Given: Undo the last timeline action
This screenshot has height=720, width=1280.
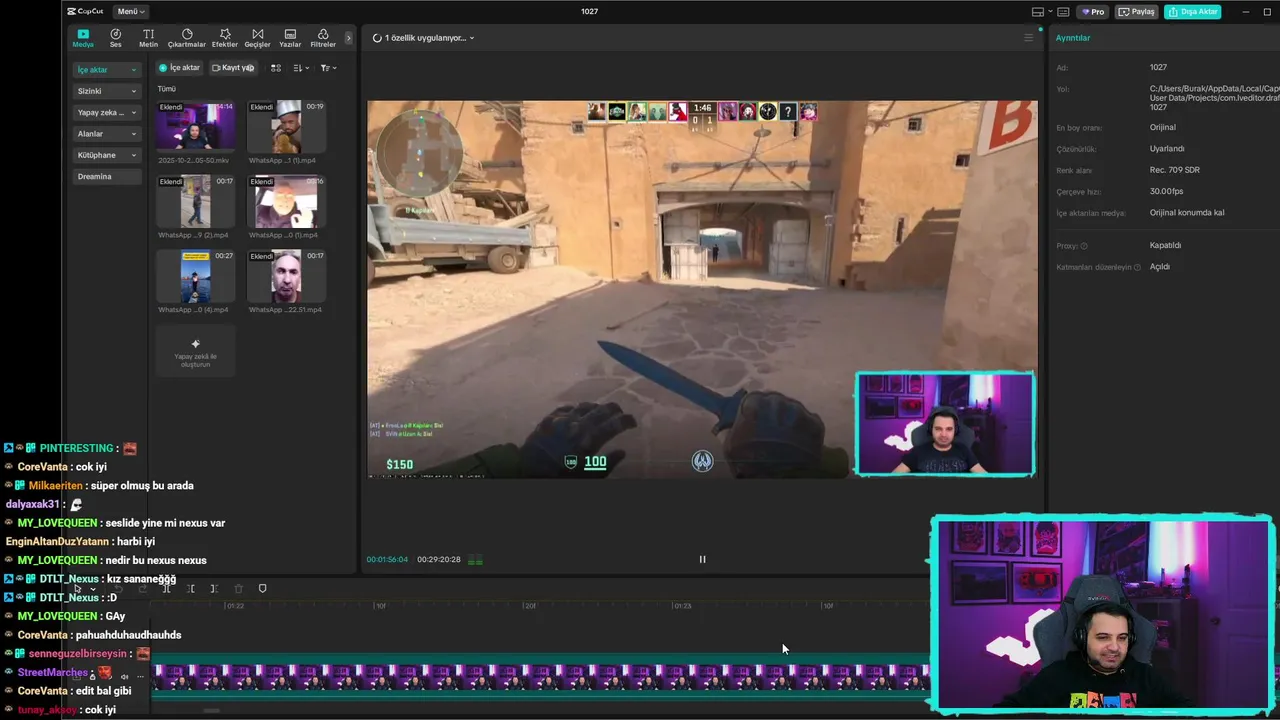Looking at the screenshot, I should point(118,589).
